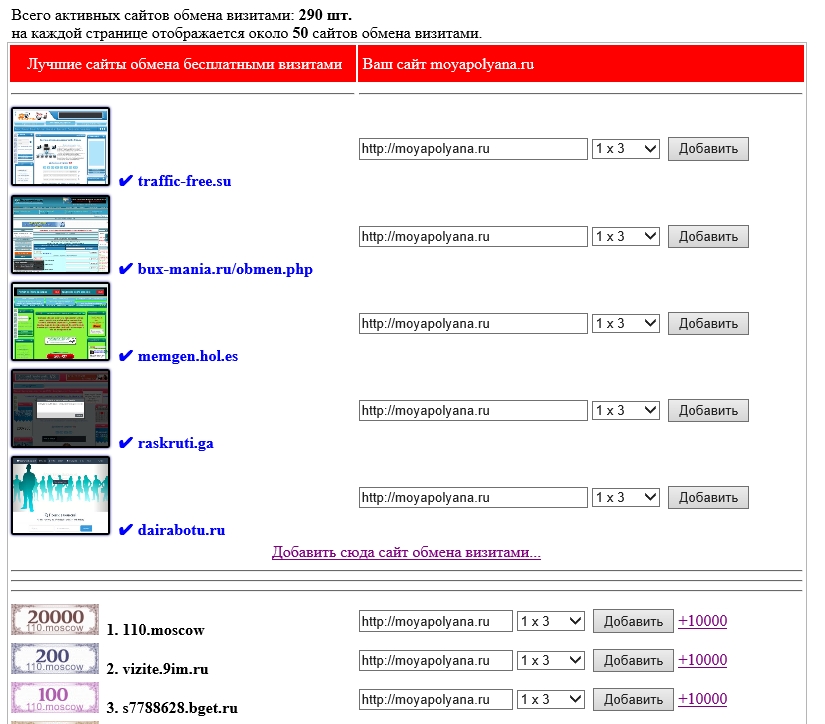Open the dairabotu.ru site thumbnail
825x724 pixels.
61,496
